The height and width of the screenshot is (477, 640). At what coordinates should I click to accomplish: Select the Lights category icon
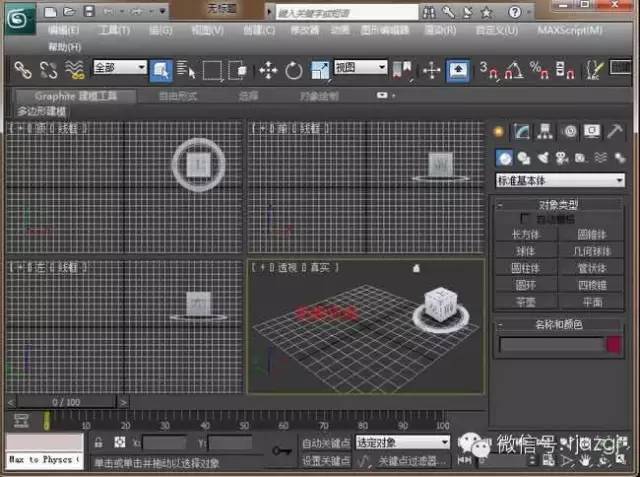[x=543, y=158]
